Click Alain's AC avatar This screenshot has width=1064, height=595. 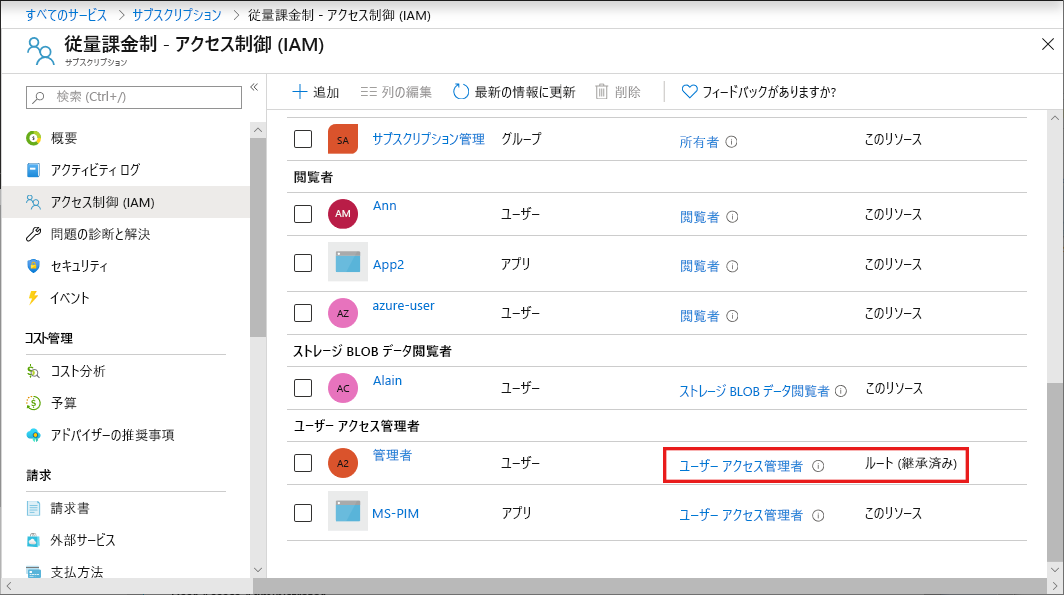point(343,388)
